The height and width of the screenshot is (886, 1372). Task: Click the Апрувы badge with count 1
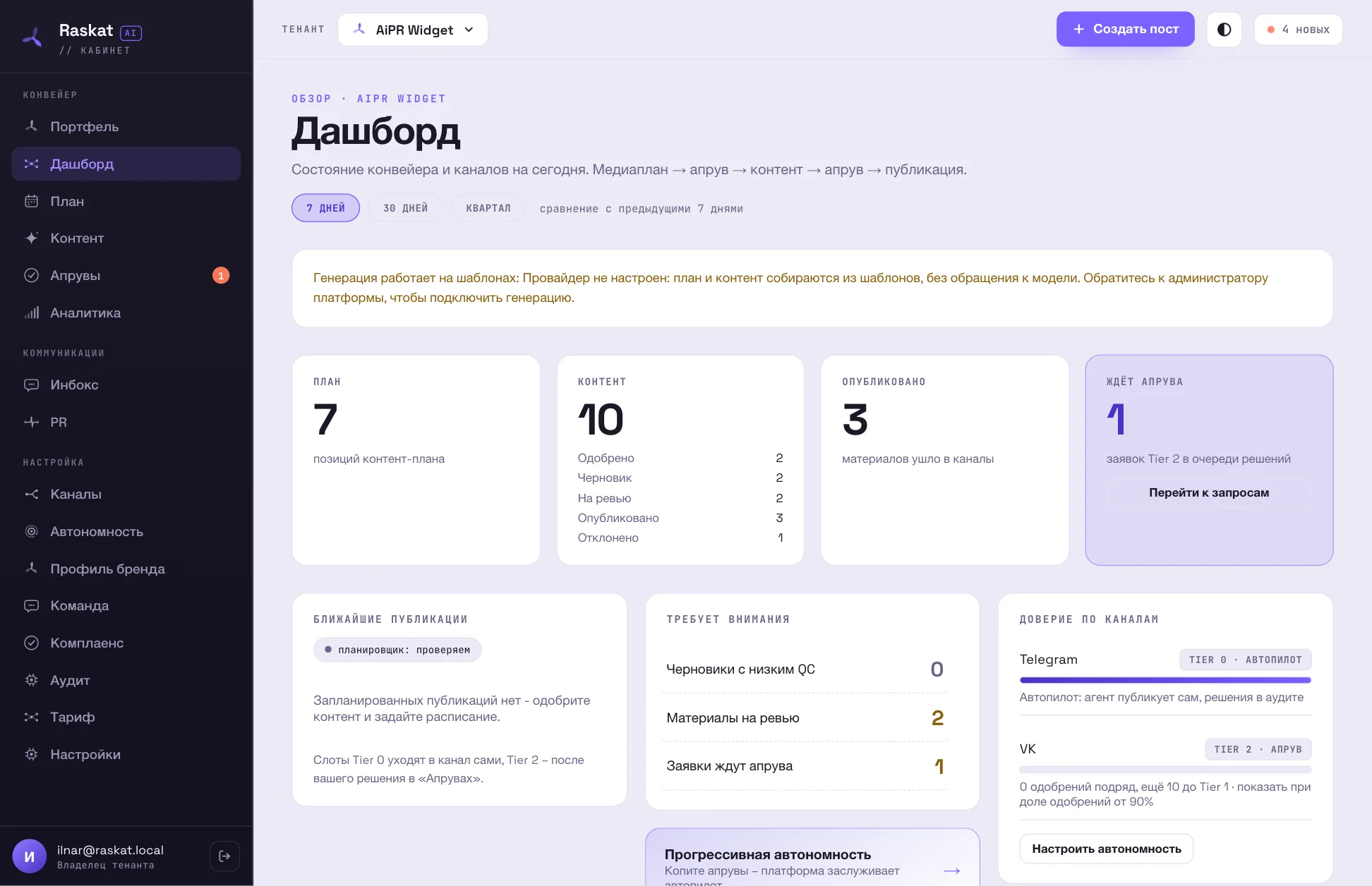coord(221,275)
